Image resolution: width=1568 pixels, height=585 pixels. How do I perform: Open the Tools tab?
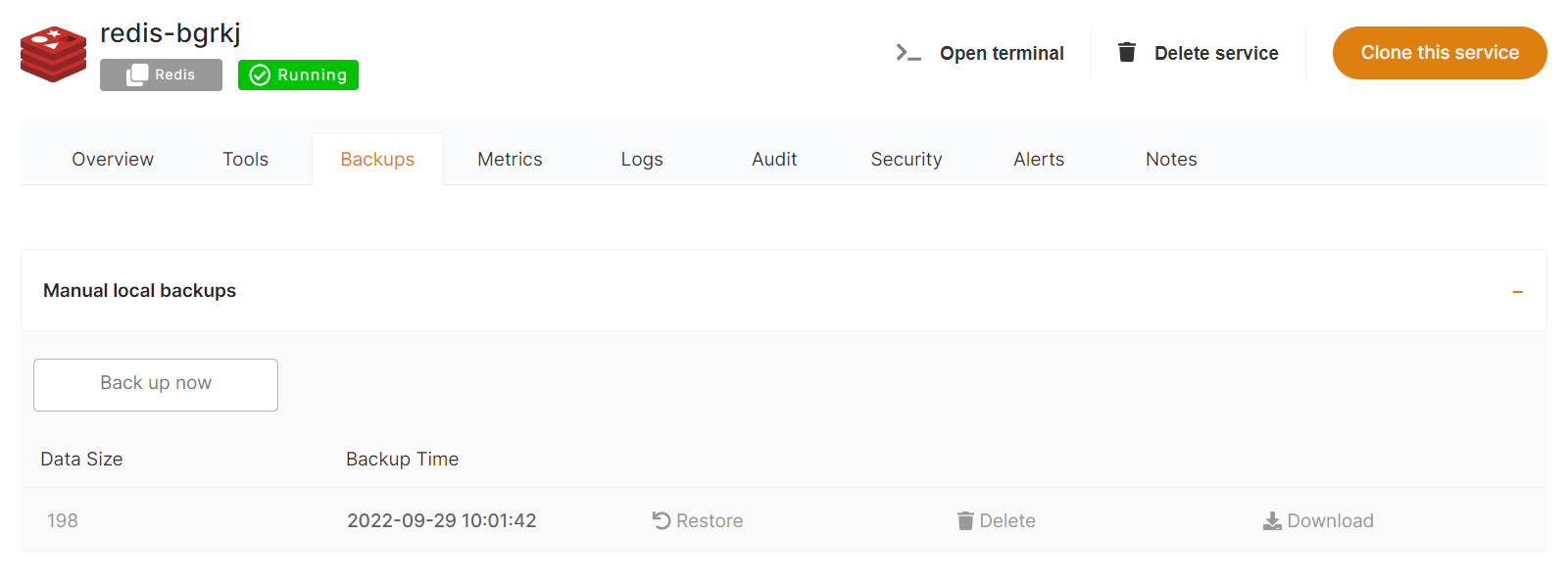245,160
